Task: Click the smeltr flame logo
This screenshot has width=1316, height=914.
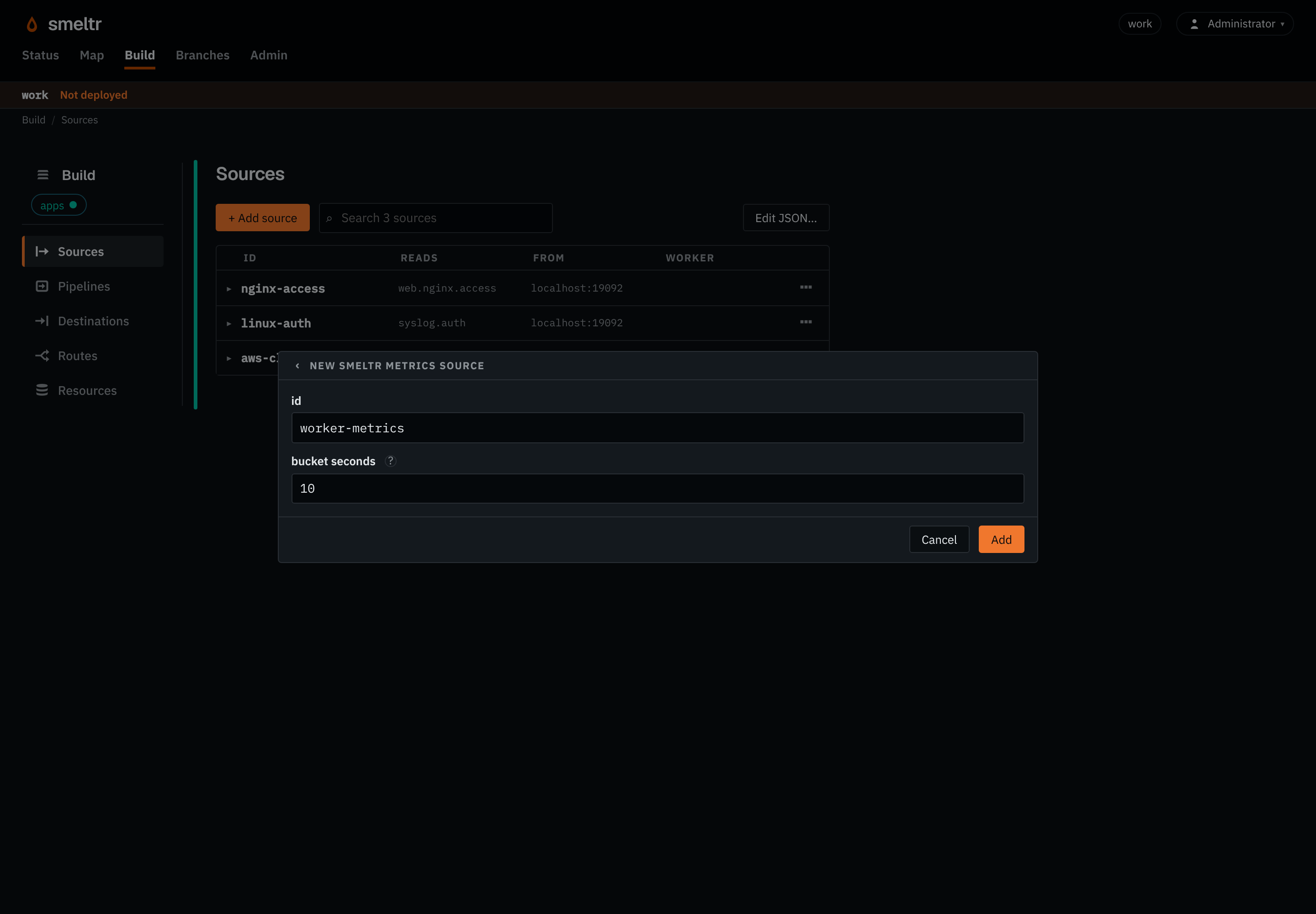Action: [32, 24]
